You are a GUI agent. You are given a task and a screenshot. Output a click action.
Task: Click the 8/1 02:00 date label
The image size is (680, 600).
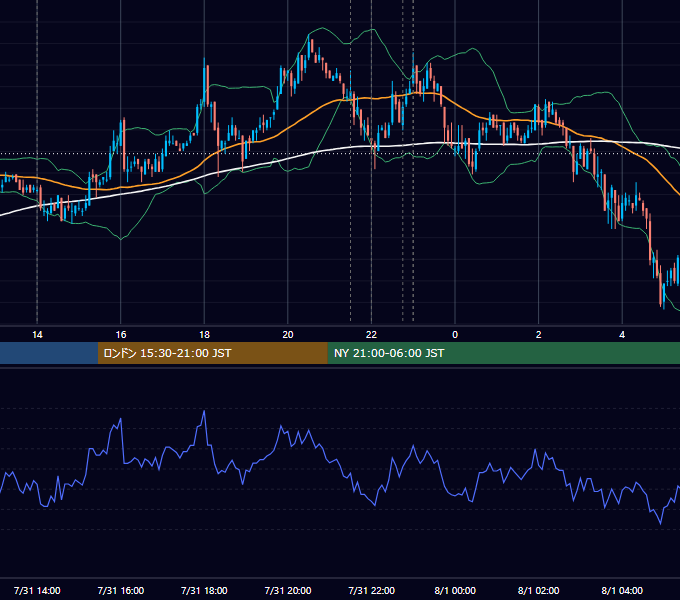click(x=539, y=590)
